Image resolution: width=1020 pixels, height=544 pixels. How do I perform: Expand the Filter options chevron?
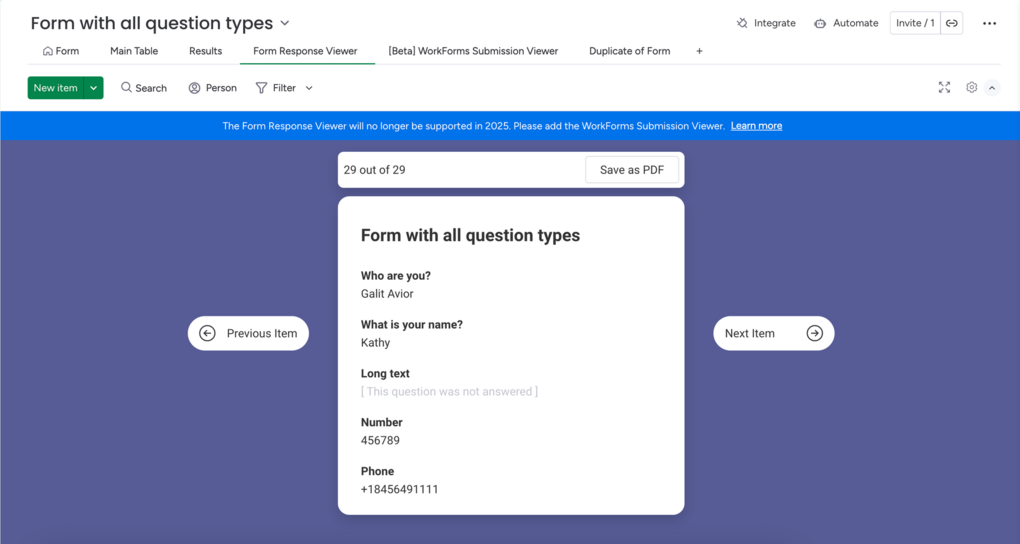pos(309,88)
